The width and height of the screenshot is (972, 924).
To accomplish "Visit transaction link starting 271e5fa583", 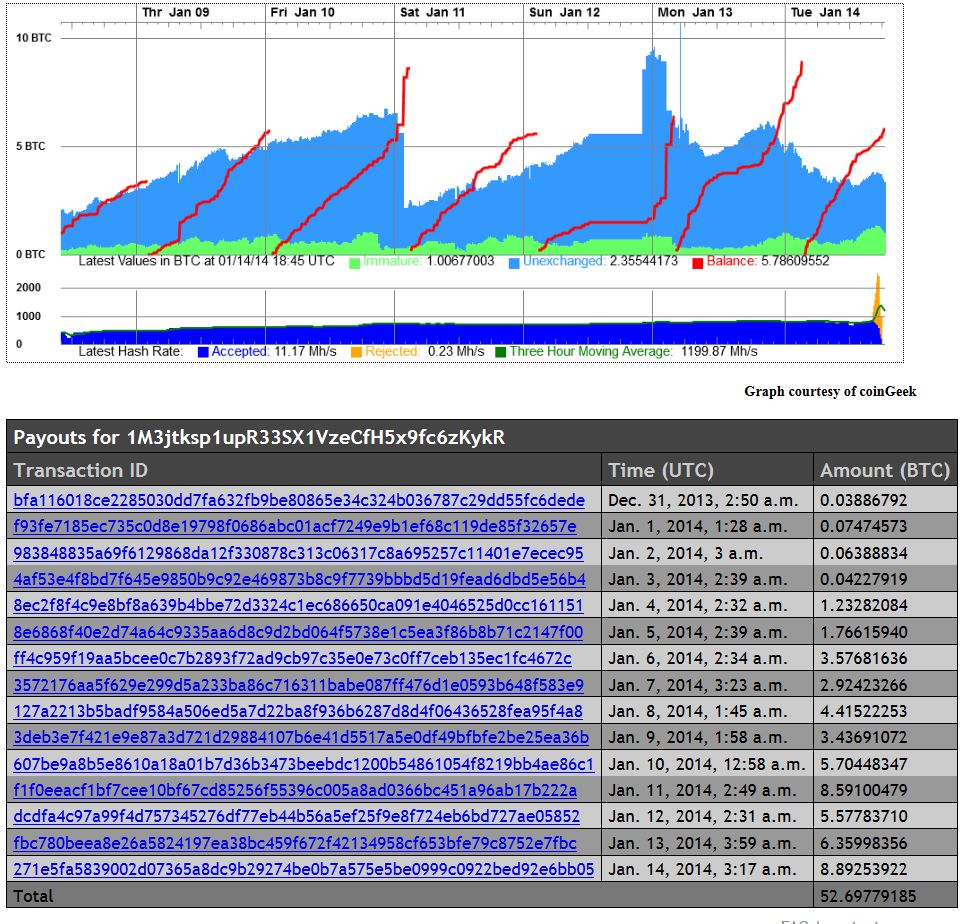I will pyautogui.click(x=303, y=869).
